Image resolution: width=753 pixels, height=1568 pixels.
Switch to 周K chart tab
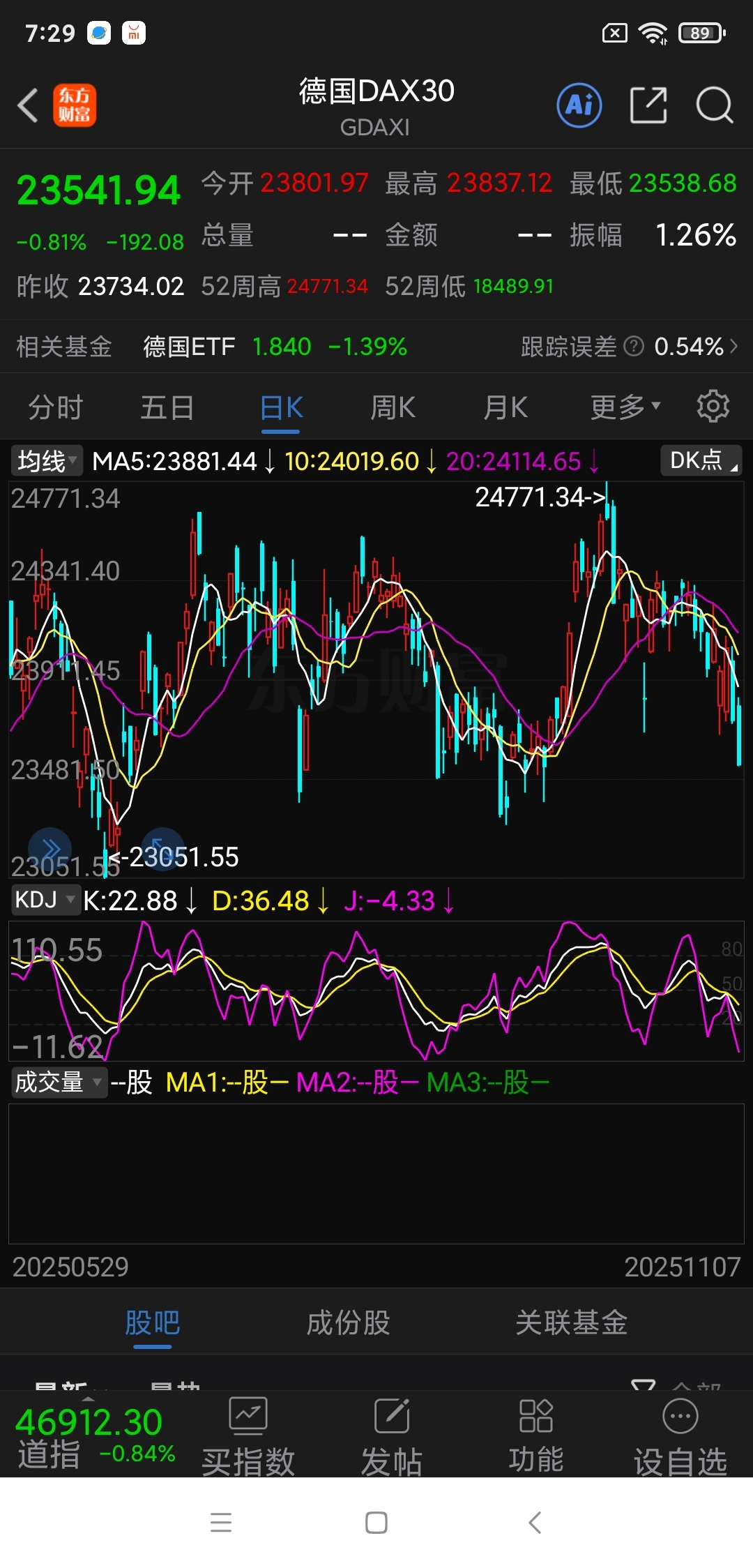pos(393,407)
